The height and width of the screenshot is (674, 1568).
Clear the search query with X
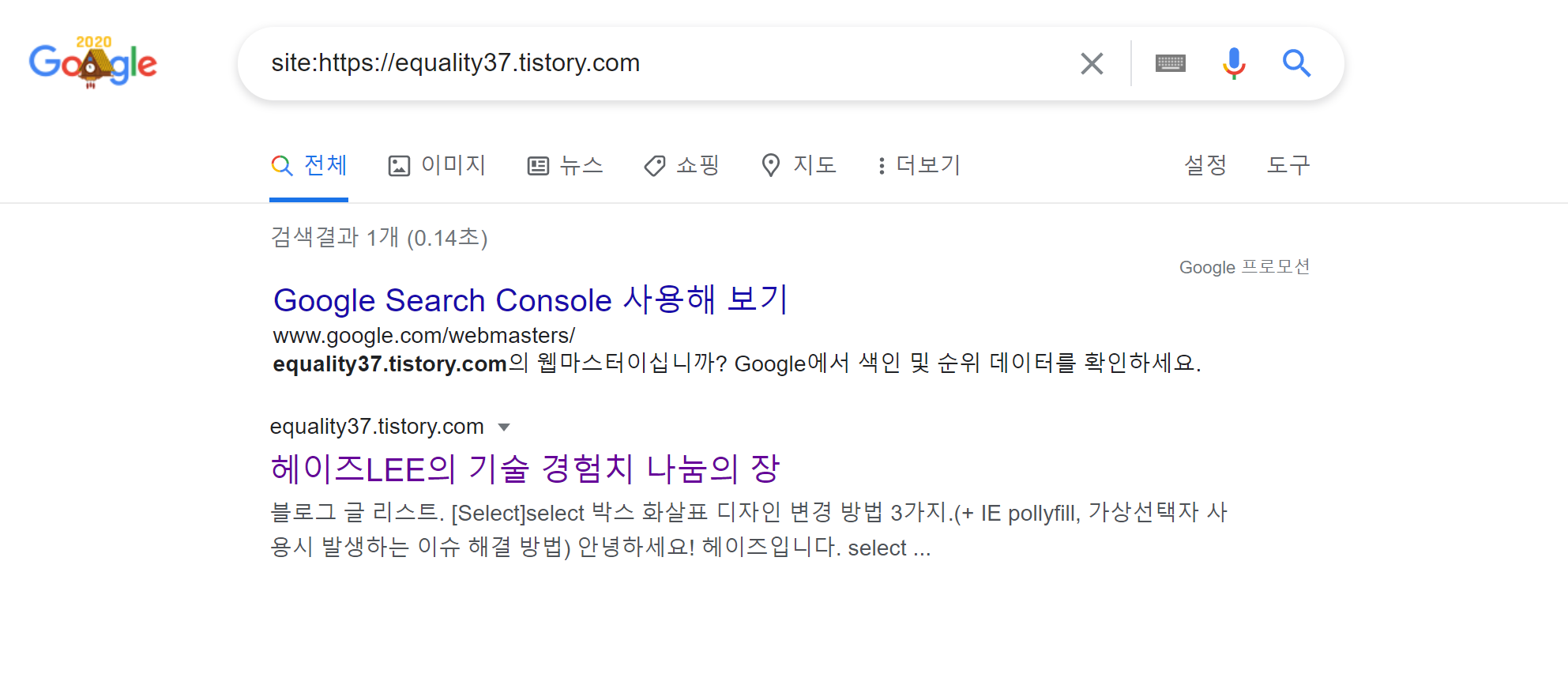click(x=1092, y=63)
